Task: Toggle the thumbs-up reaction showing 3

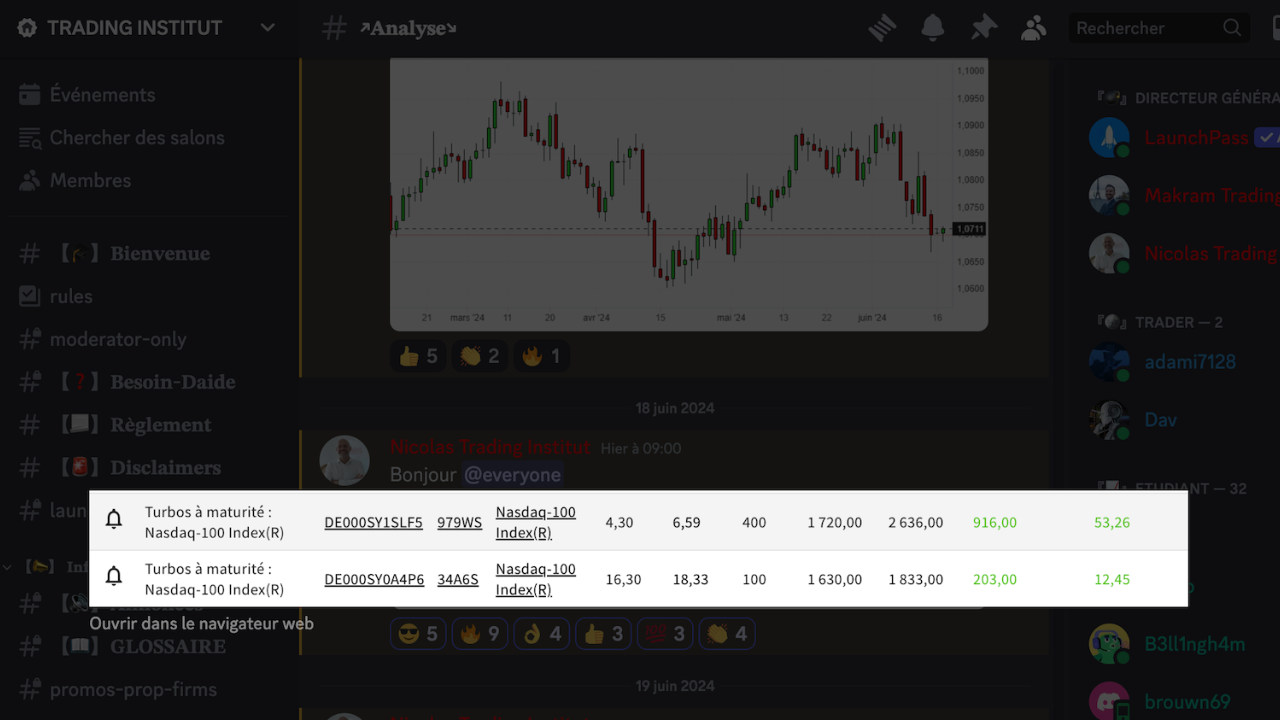Action: point(603,634)
